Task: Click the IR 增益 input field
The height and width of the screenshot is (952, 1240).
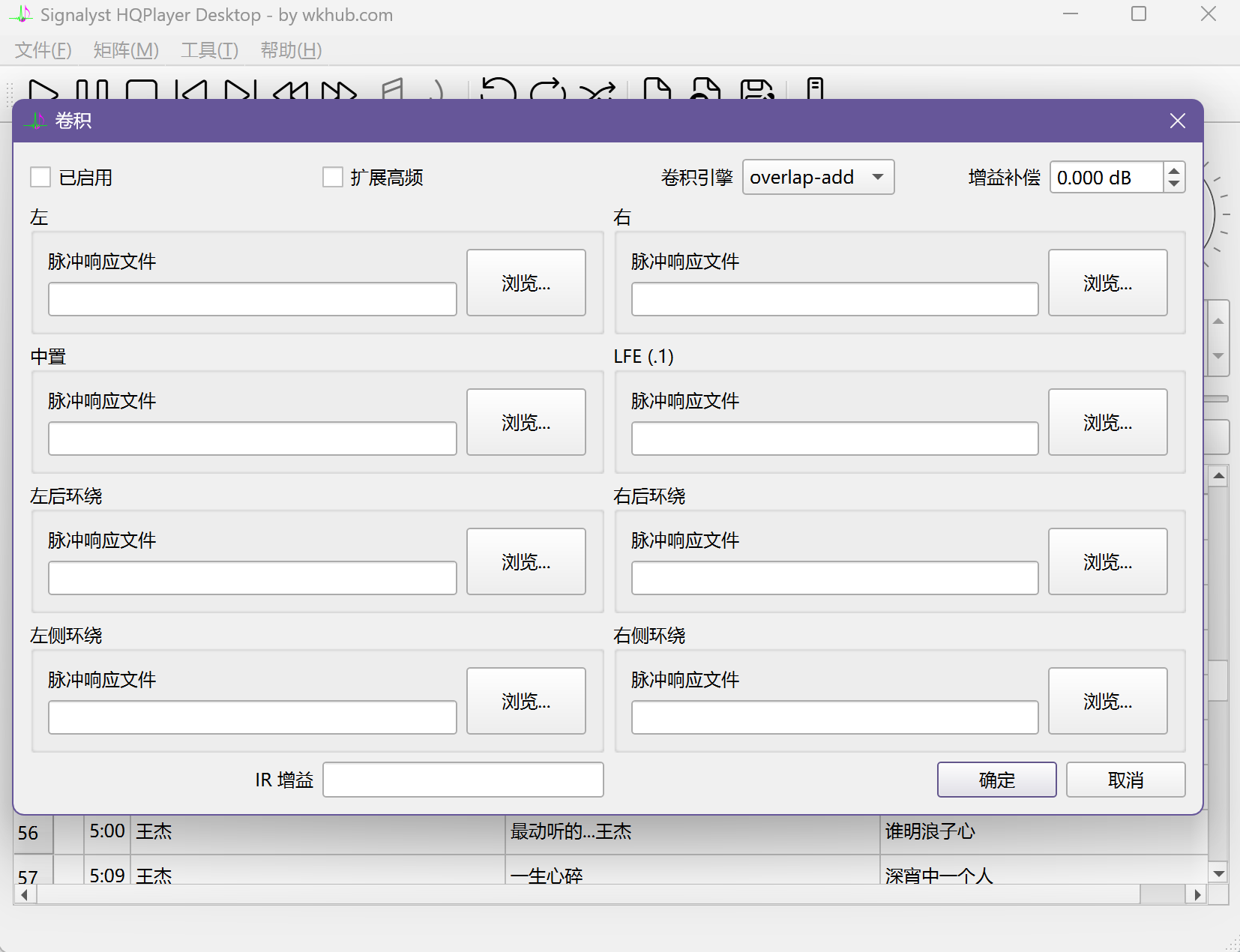Action: 463,780
